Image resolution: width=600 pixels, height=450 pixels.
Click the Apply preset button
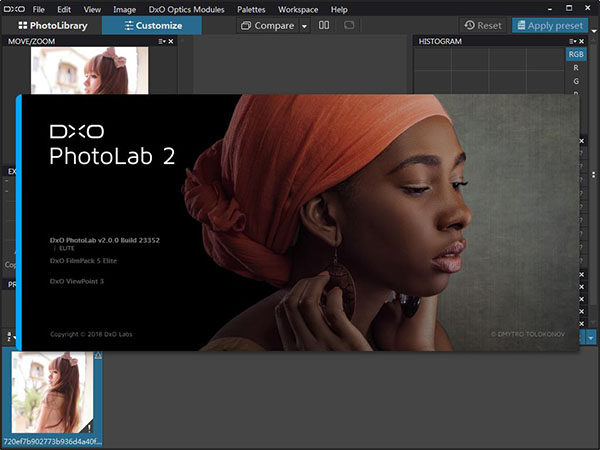(550, 26)
